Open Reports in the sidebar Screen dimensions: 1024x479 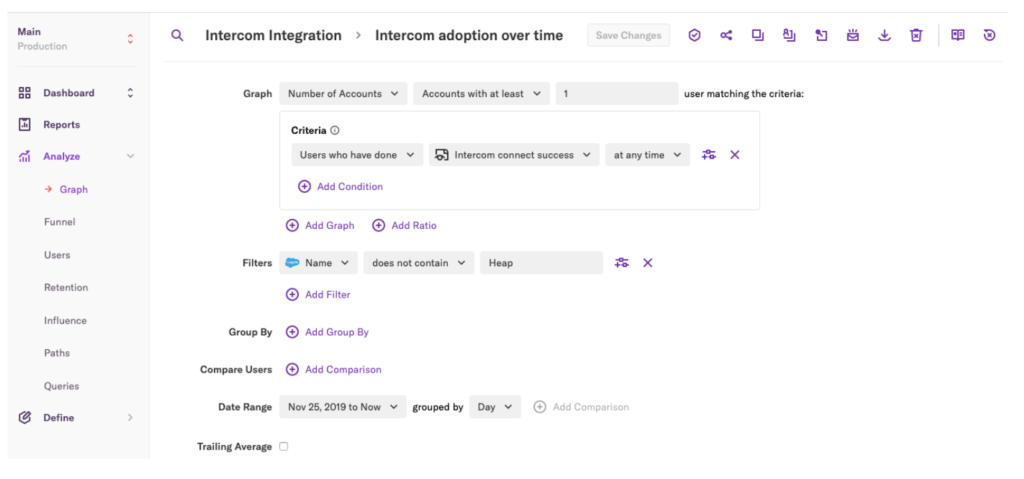(61, 124)
